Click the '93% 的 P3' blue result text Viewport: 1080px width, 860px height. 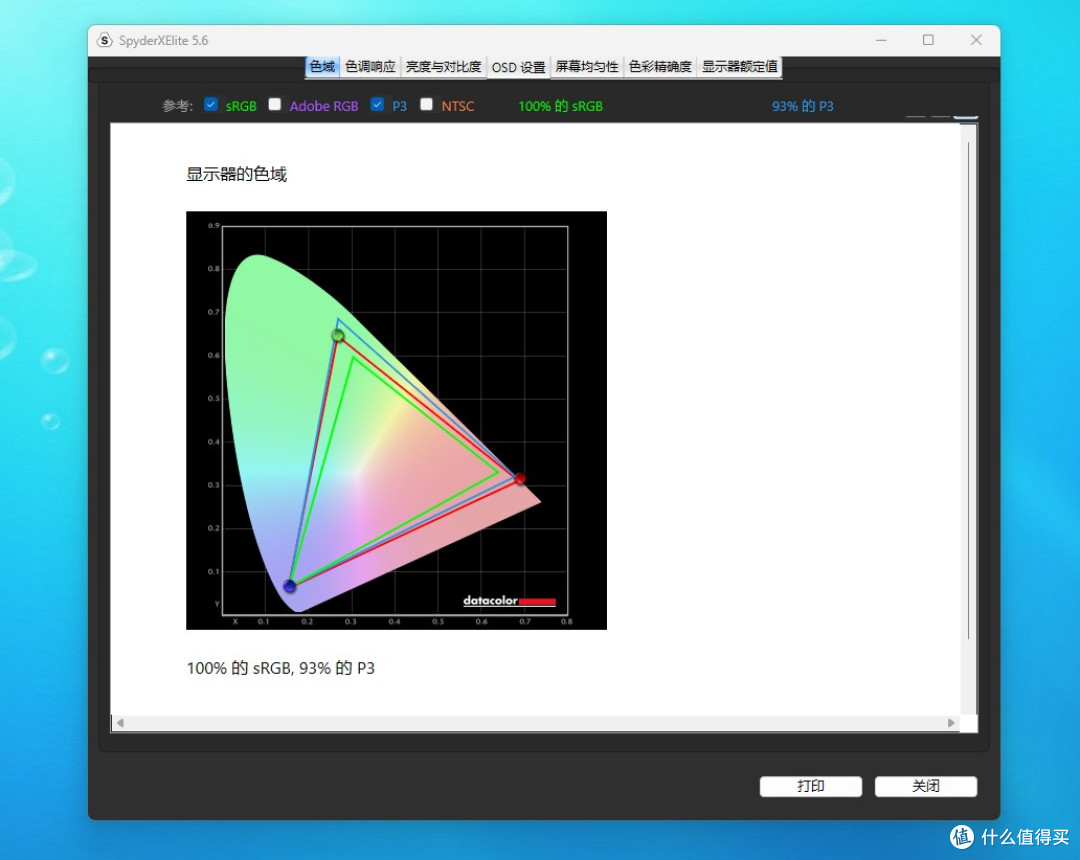coord(802,106)
